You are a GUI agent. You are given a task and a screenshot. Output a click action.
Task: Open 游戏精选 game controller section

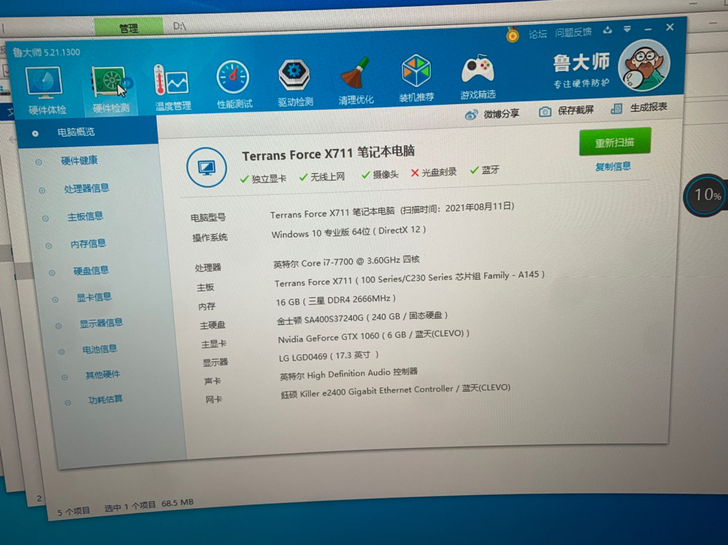(x=478, y=77)
